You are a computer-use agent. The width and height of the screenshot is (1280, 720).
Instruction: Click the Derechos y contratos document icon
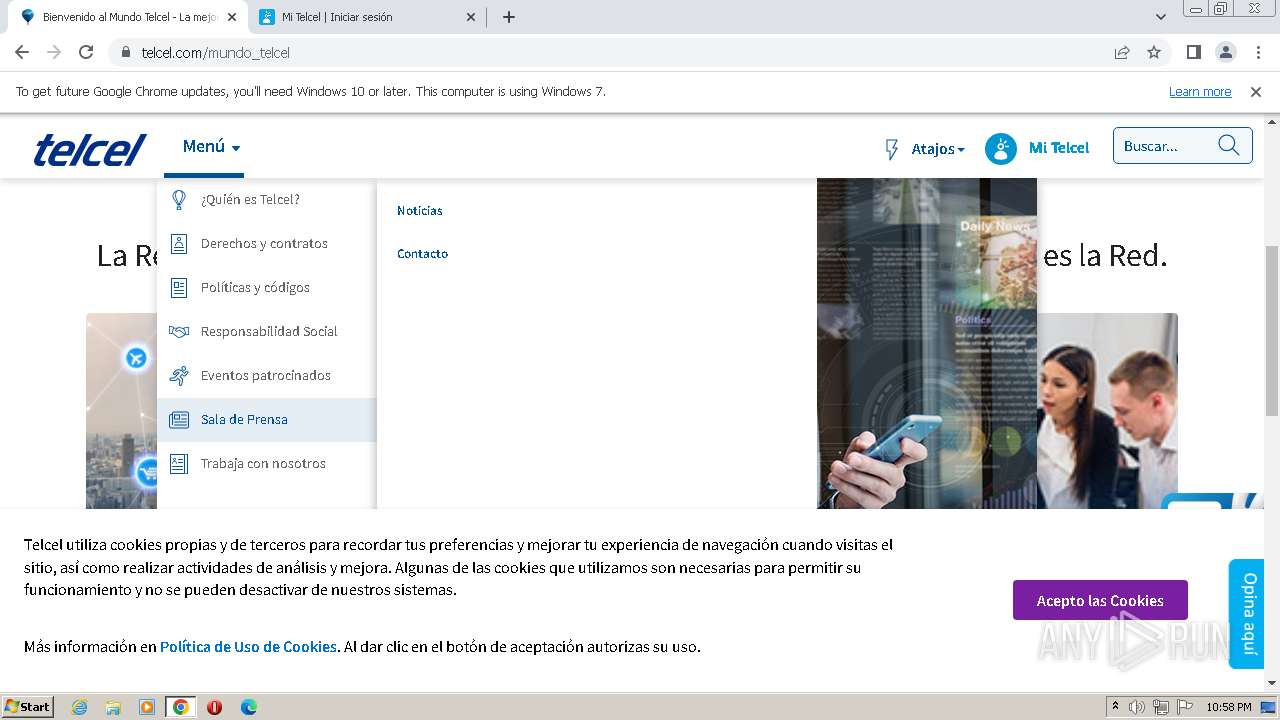tap(179, 244)
